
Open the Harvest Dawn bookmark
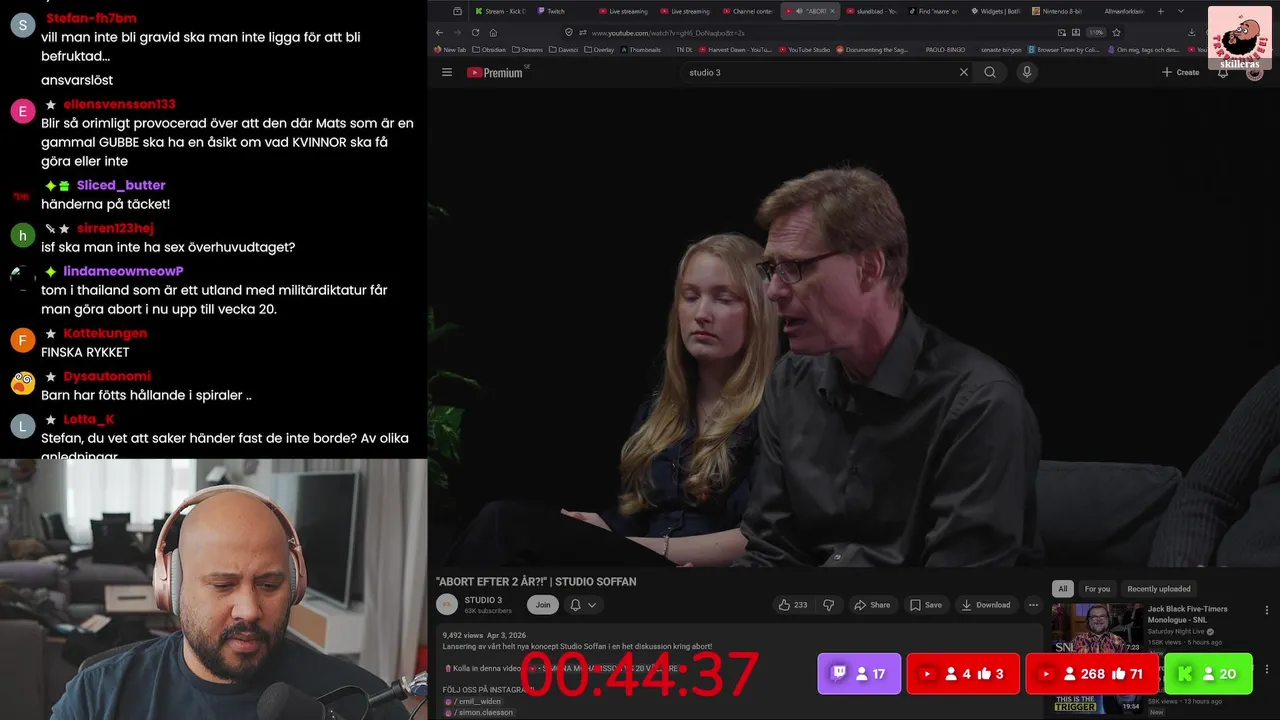pos(735,49)
